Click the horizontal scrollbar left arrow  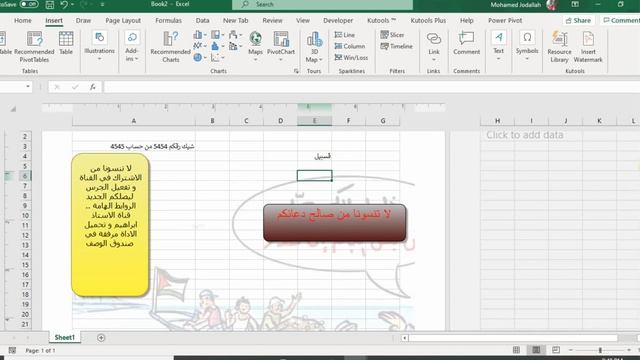[404, 338]
